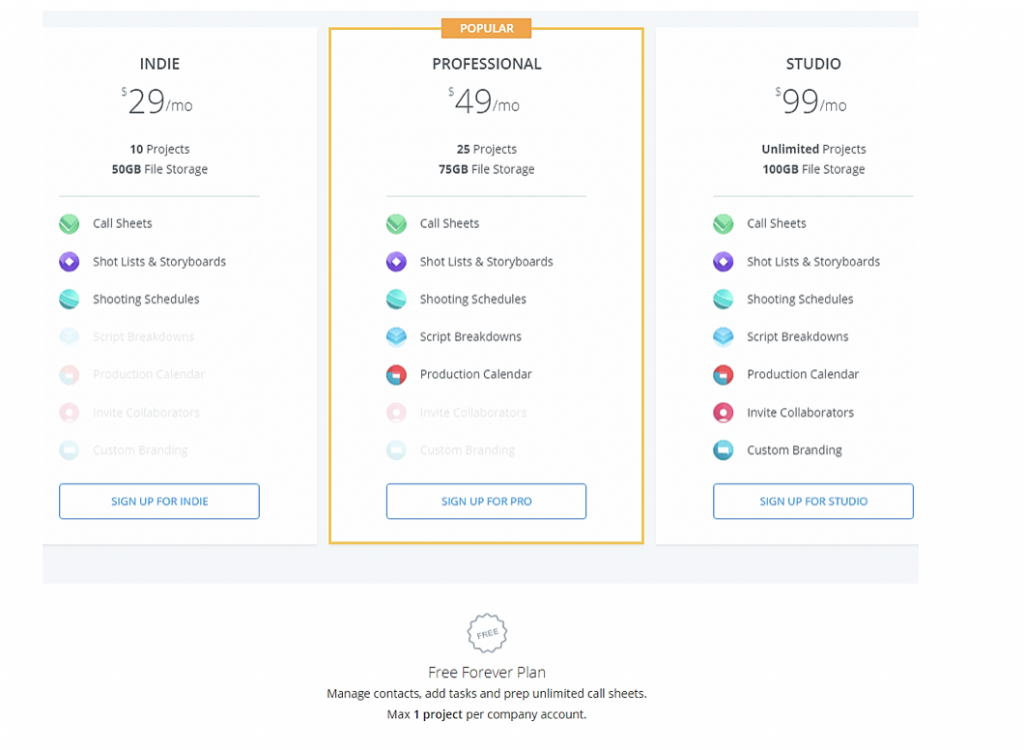
Task: Click Shot Lists & Storyboards icon in Indie plan
Action: [x=69, y=262]
